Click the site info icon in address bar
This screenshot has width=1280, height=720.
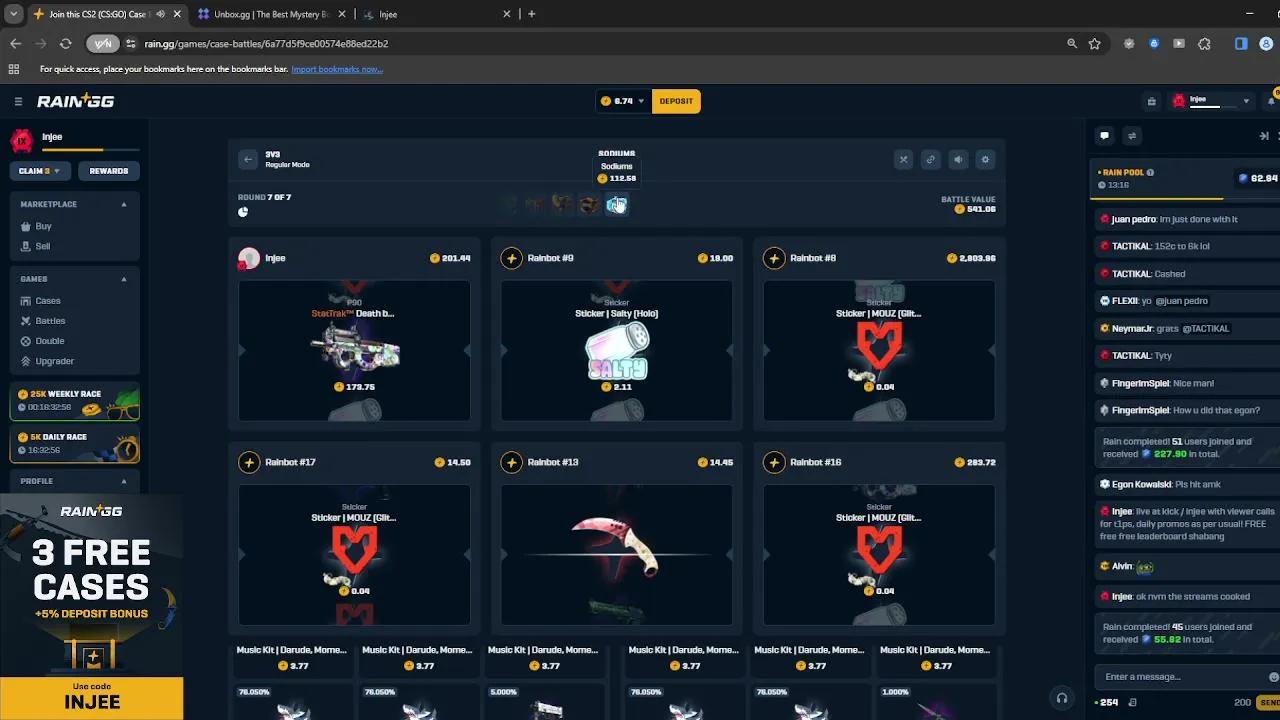(131, 44)
